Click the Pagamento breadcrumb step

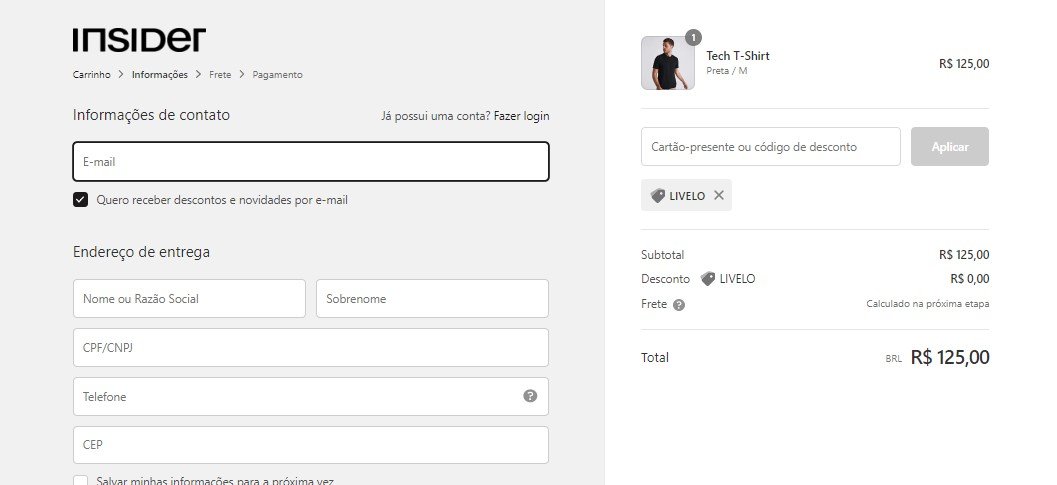click(277, 75)
